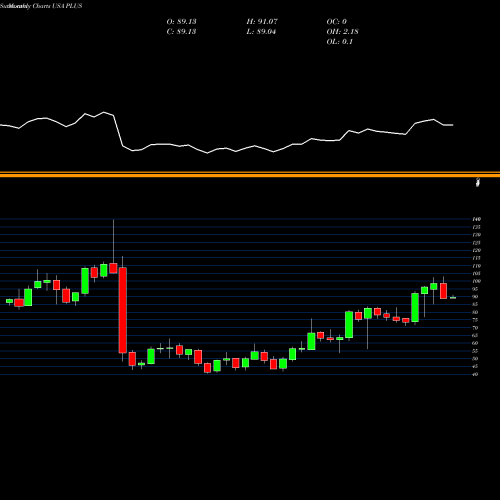Click the close value "C: 89.13"
The height and width of the screenshot is (500, 500).
tap(181, 32)
